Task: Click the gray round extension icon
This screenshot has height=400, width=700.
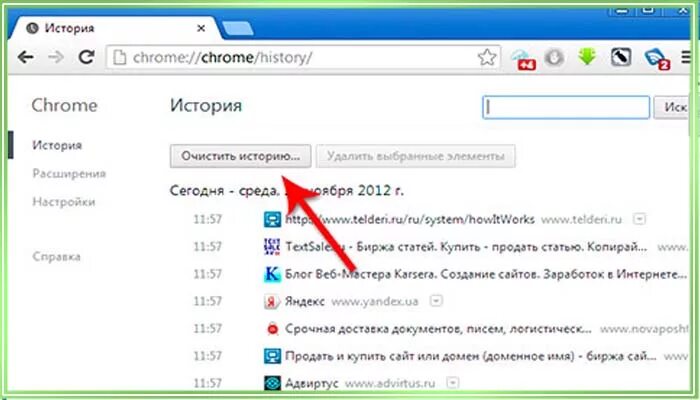Action: [x=554, y=58]
